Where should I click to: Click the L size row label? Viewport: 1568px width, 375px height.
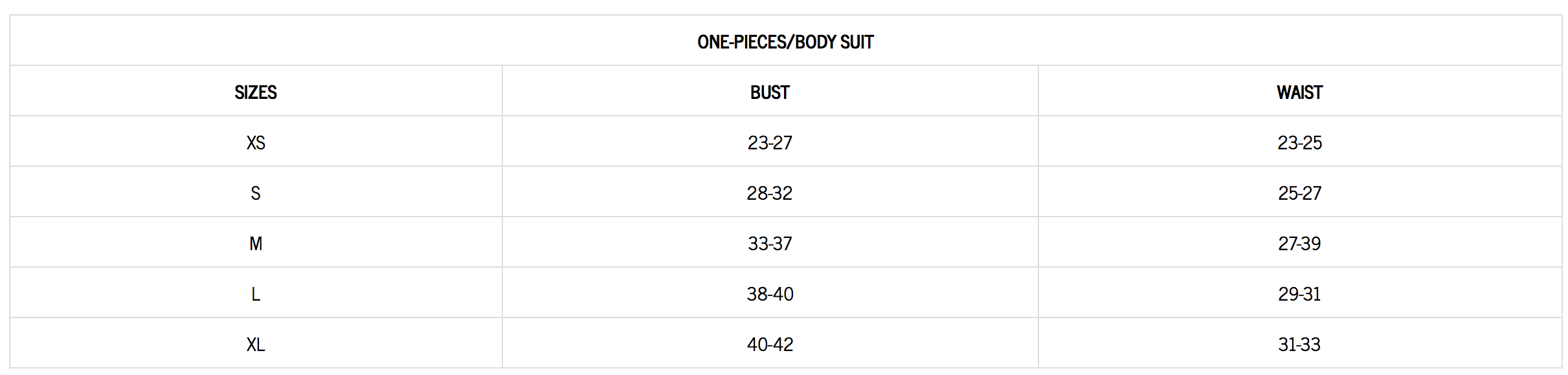point(256,294)
